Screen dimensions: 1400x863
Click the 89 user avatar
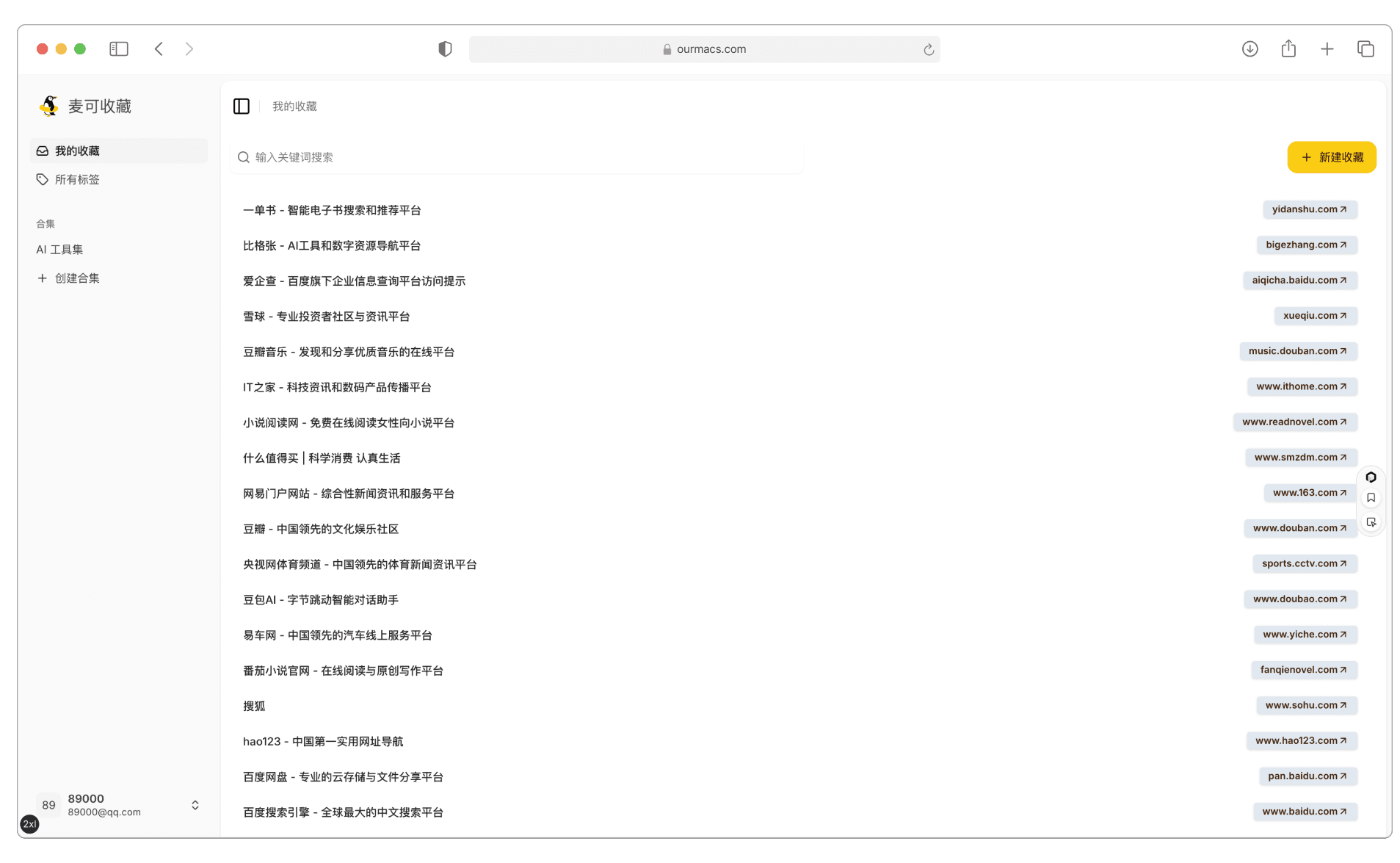(48, 805)
